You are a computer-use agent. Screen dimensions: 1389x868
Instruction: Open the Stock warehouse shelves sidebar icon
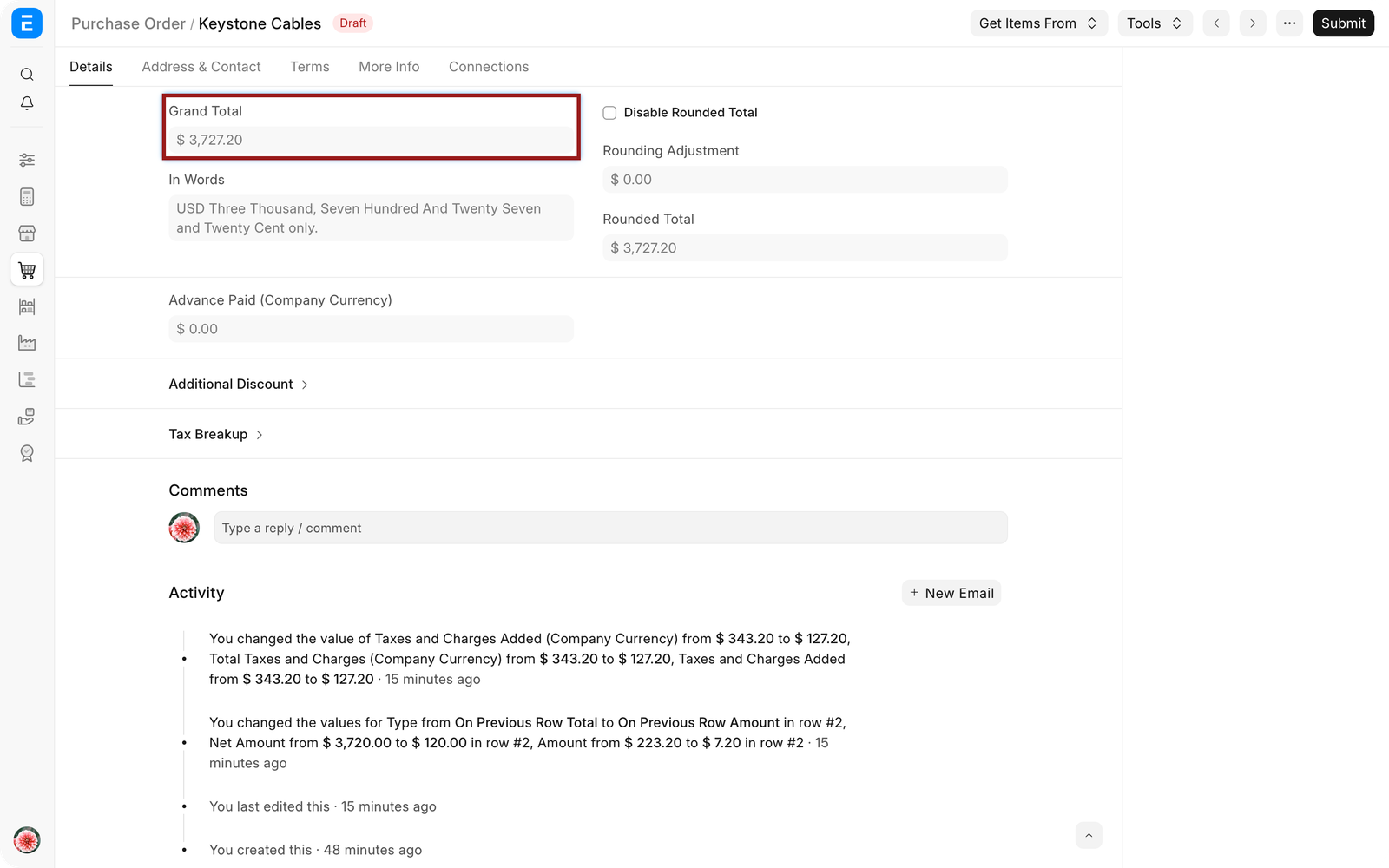27,306
